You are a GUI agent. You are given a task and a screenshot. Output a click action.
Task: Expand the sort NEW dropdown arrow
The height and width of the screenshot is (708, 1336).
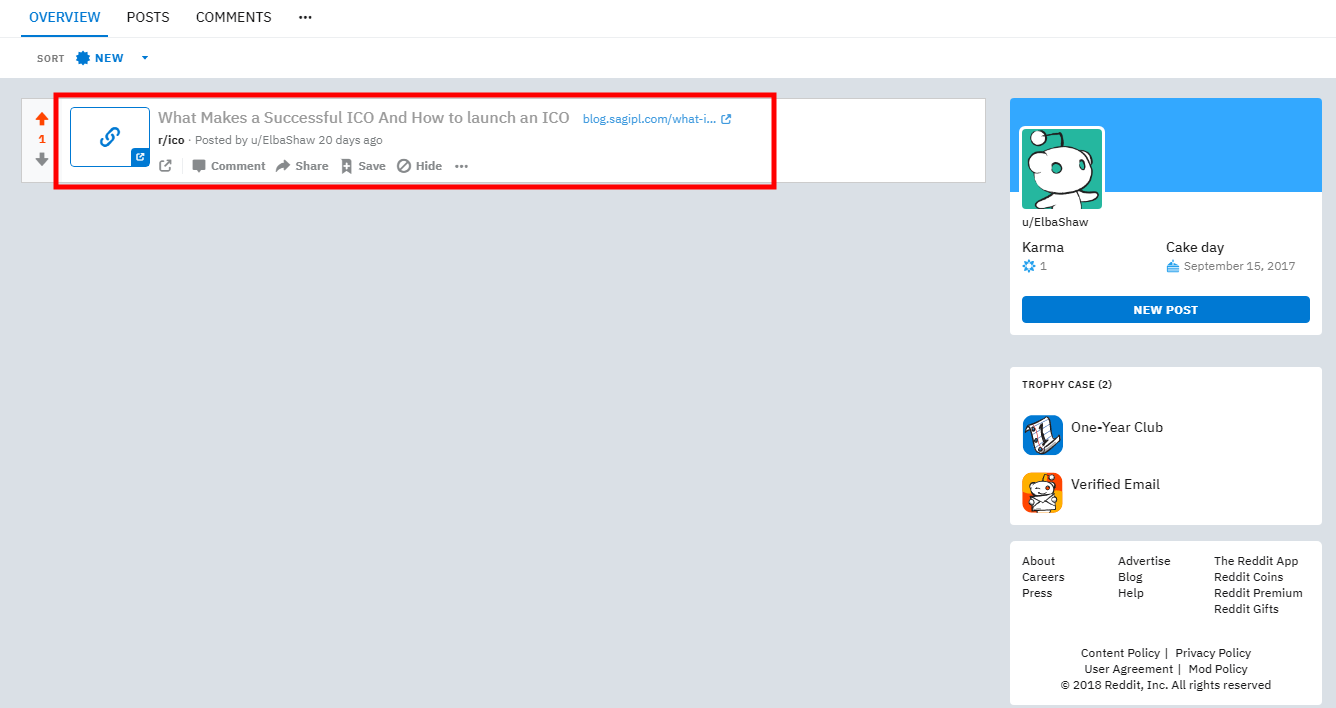pyautogui.click(x=145, y=58)
